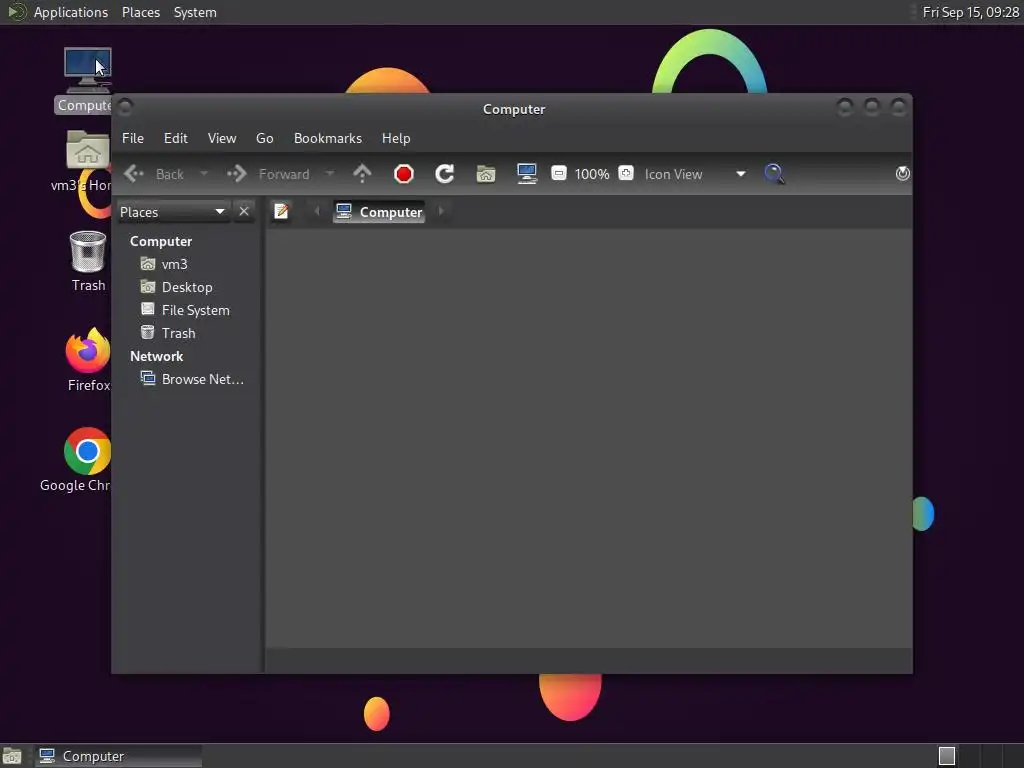
Task: Open the Help menu
Action: point(396,138)
